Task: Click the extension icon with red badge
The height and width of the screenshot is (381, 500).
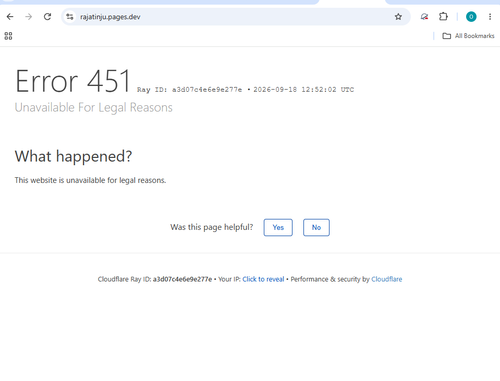Action: [424, 17]
